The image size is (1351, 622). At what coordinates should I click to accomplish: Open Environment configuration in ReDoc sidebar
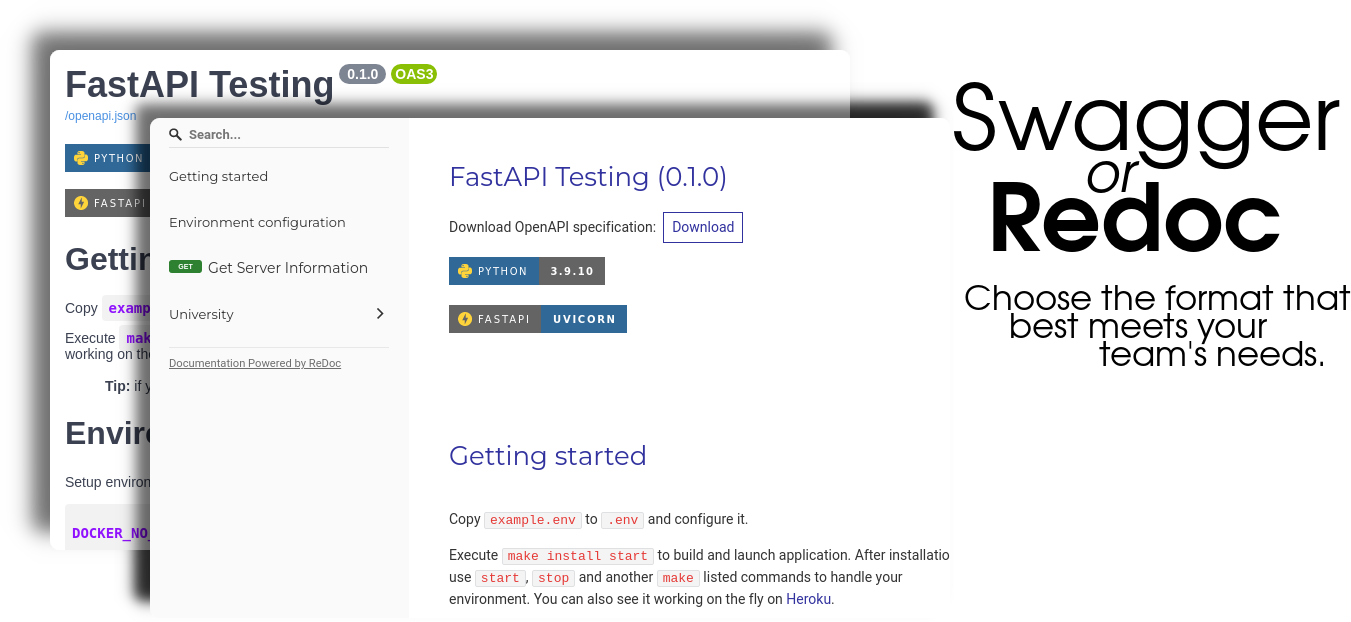click(x=257, y=222)
